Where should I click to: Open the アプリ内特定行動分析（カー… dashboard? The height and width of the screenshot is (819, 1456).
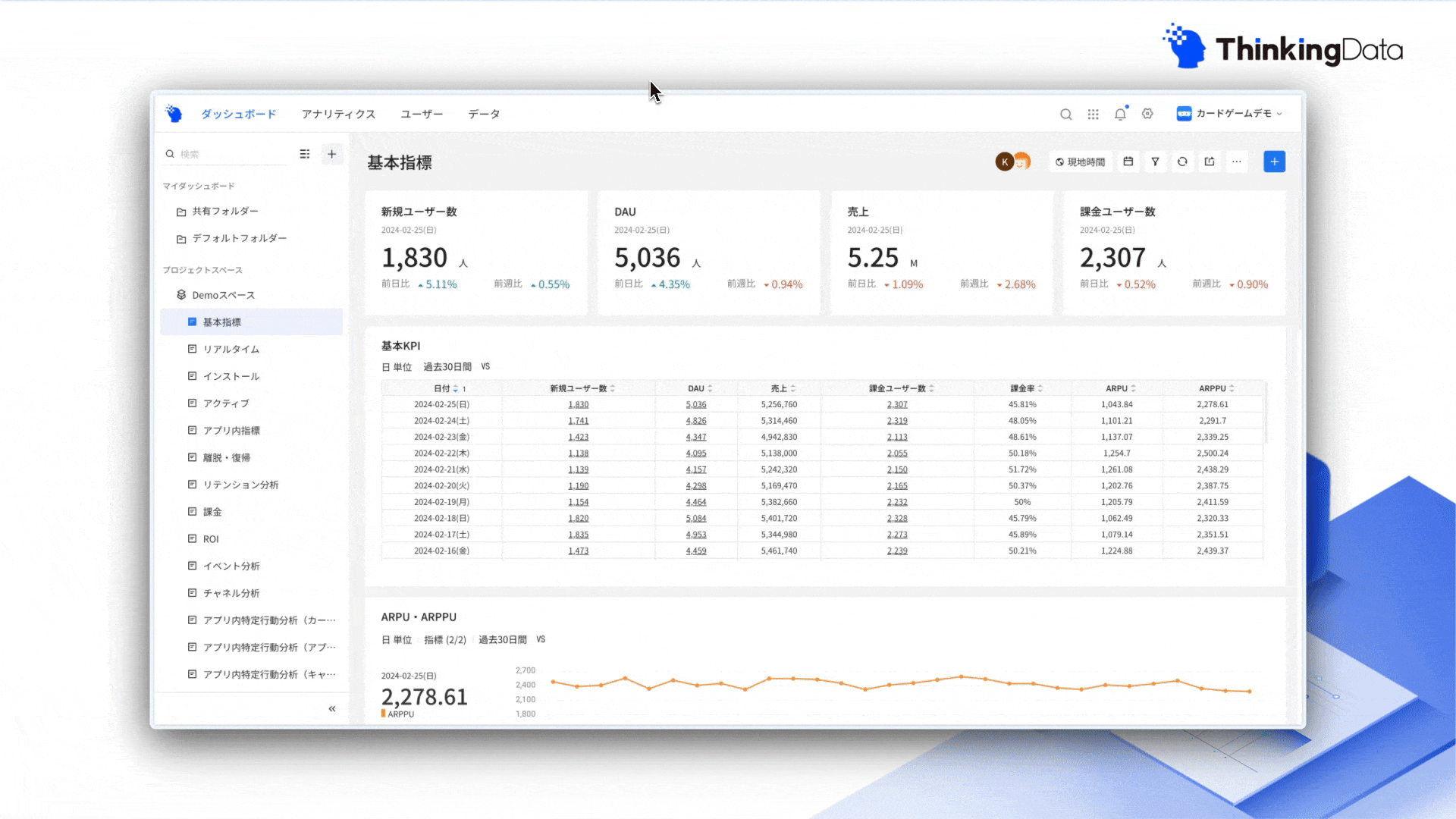252,620
